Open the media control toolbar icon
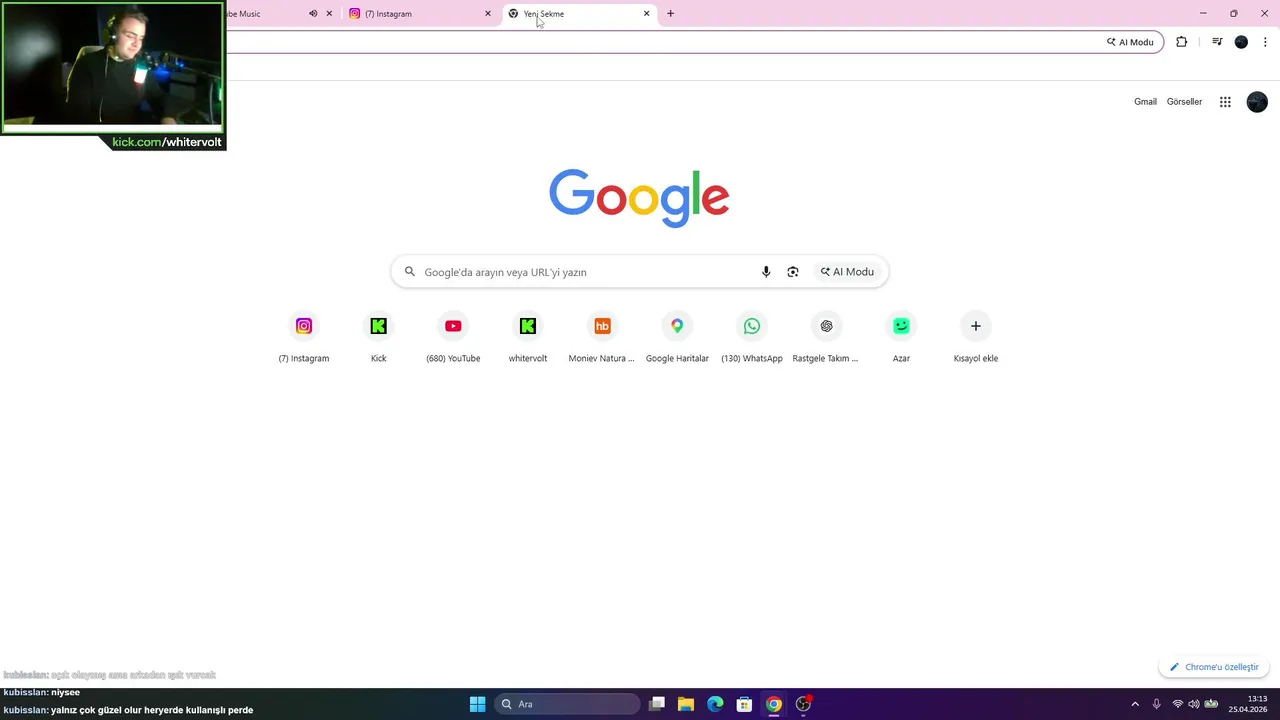Screen dimensions: 1280x720 pyautogui.click(x=1217, y=42)
